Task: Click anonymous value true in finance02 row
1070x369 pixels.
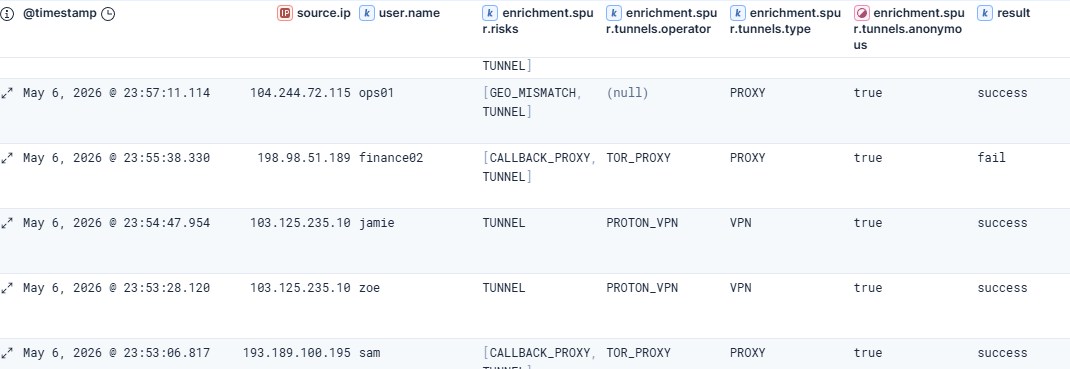Action: pos(868,158)
